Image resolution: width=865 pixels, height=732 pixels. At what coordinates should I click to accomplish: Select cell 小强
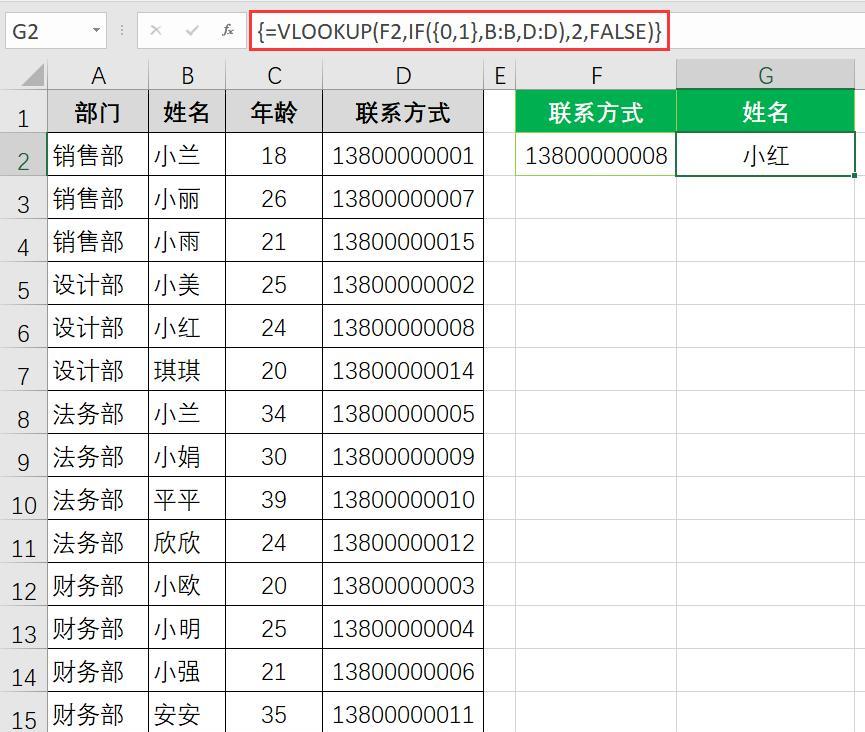tap(187, 671)
